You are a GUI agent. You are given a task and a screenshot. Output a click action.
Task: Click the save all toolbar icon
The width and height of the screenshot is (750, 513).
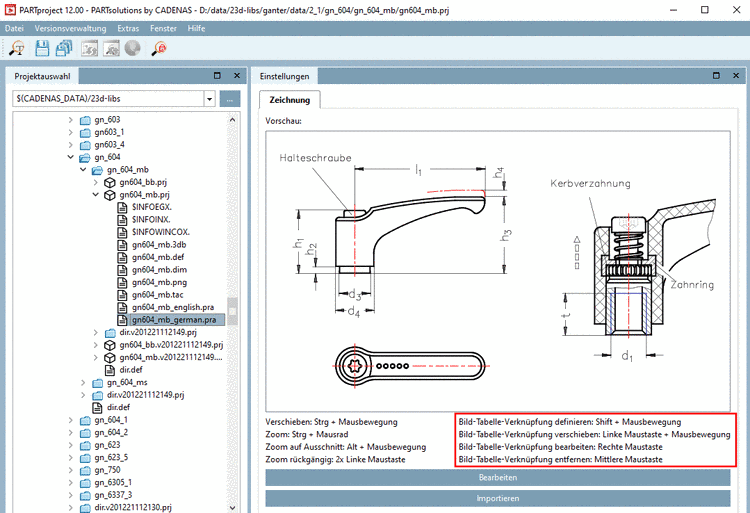click(x=64, y=47)
